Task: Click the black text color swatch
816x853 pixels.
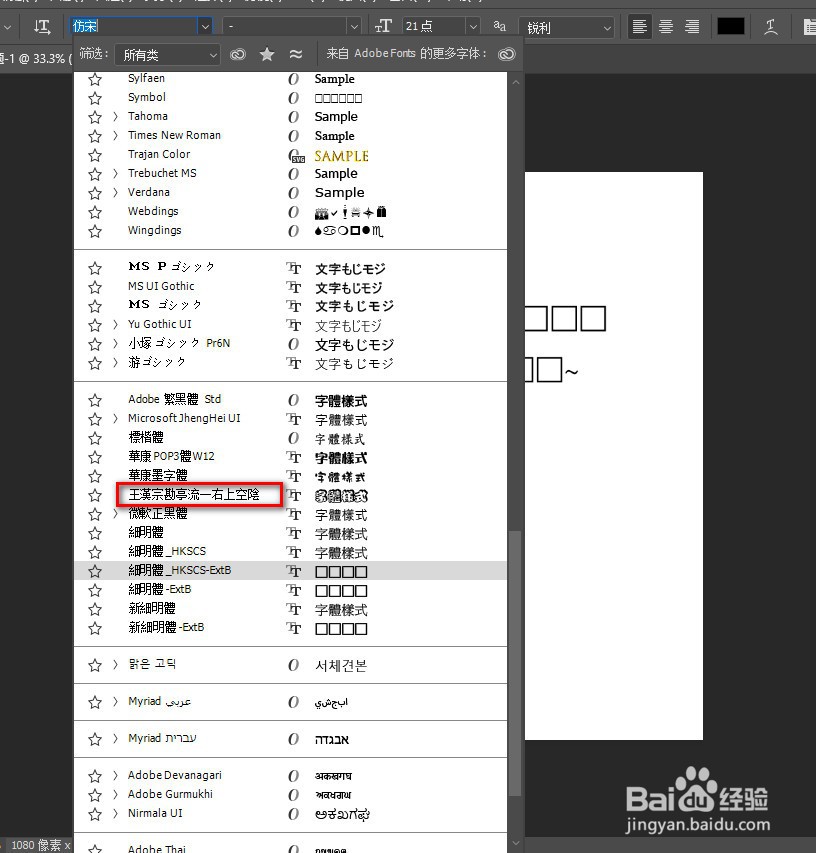Action: pyautogui.click(x=731, y=26)
